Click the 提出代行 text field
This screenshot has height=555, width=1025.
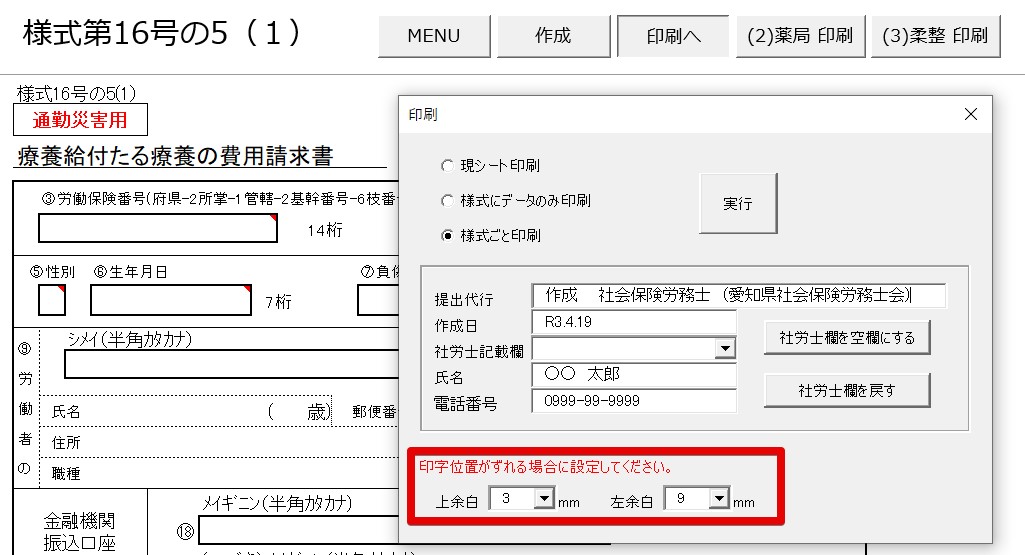[x=739, y=295]
